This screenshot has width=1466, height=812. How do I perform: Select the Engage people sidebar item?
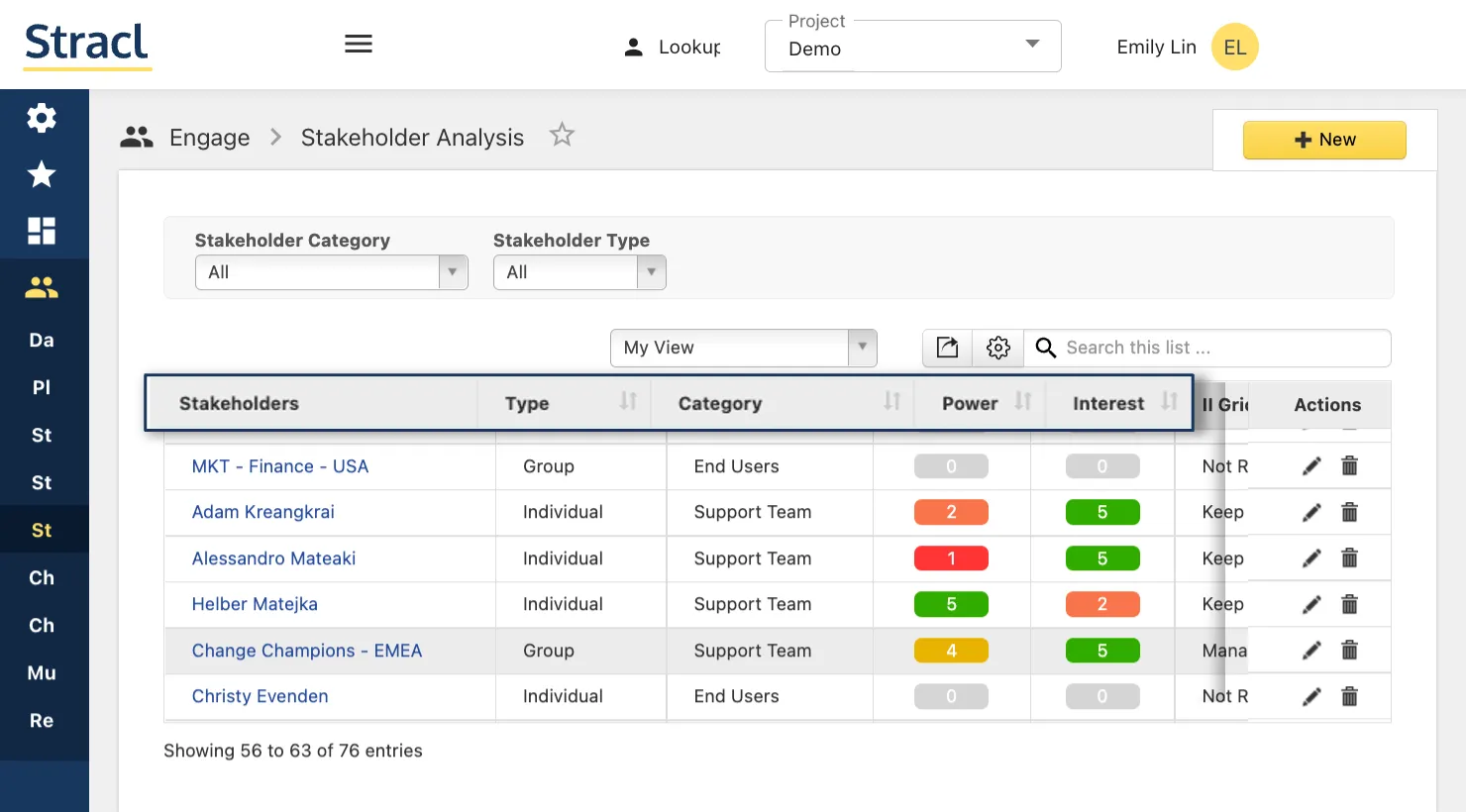click(42, 287)
